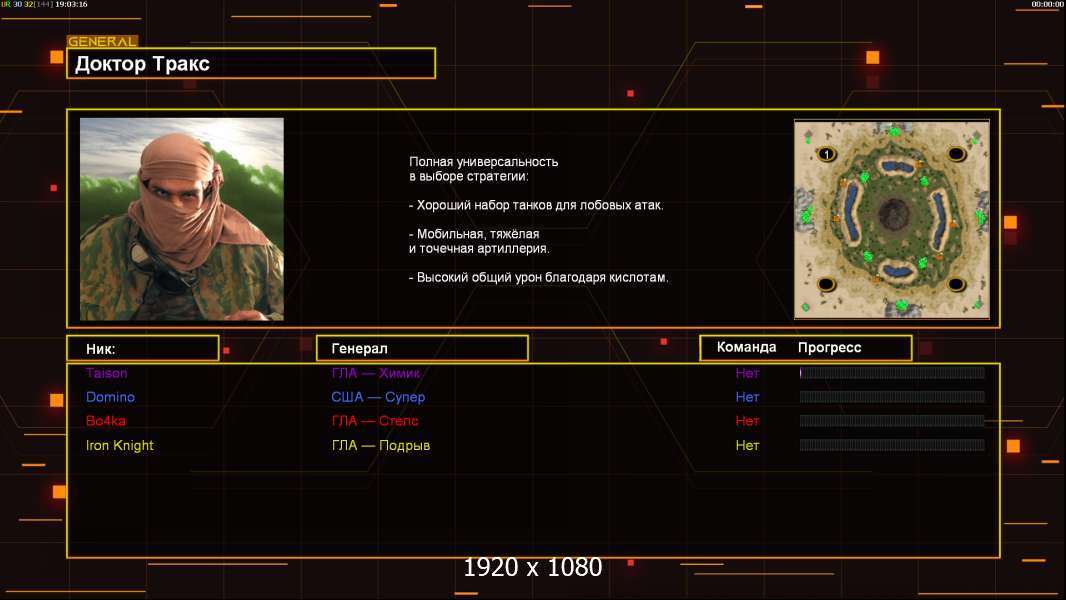Click Bo4ka's team value Нет
This screenshot has width=1066, height=600.
[747, 421]
